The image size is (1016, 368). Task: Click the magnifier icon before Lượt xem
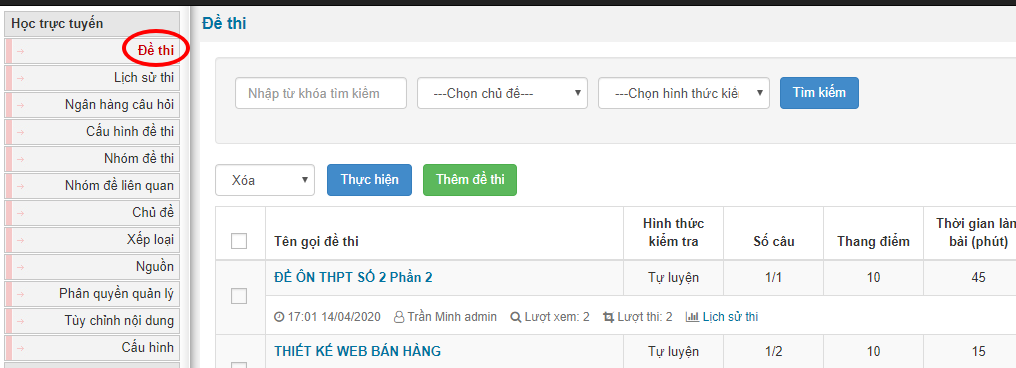(516, 317)
